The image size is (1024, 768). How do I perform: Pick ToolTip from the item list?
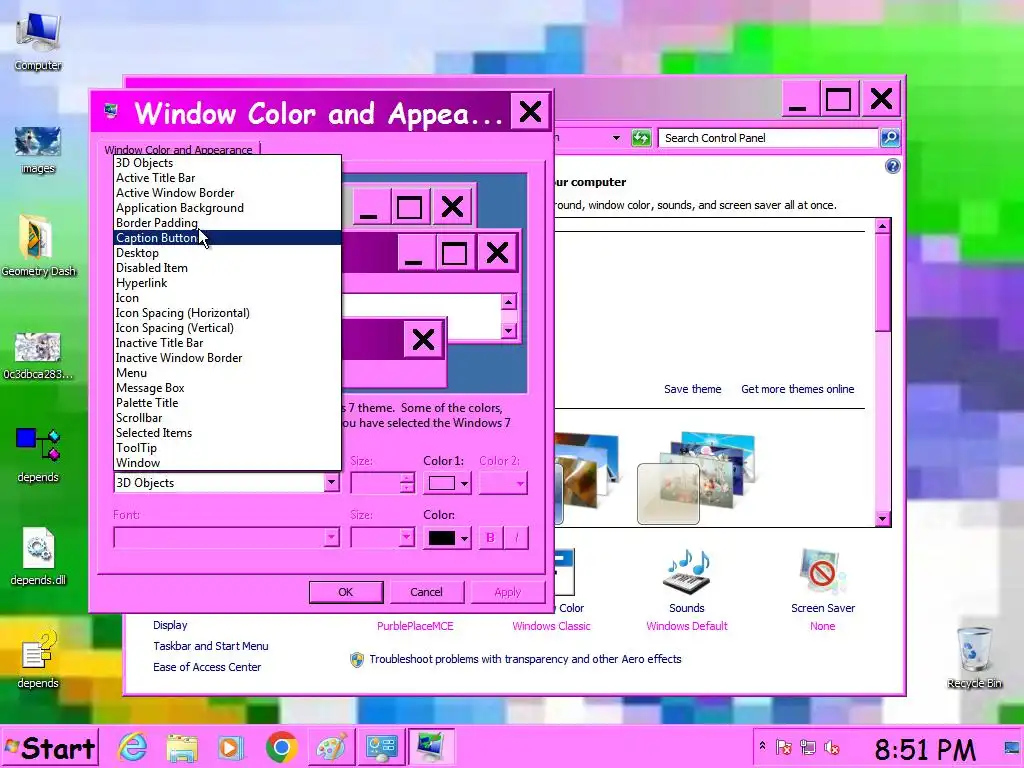(x=227, y=448)
